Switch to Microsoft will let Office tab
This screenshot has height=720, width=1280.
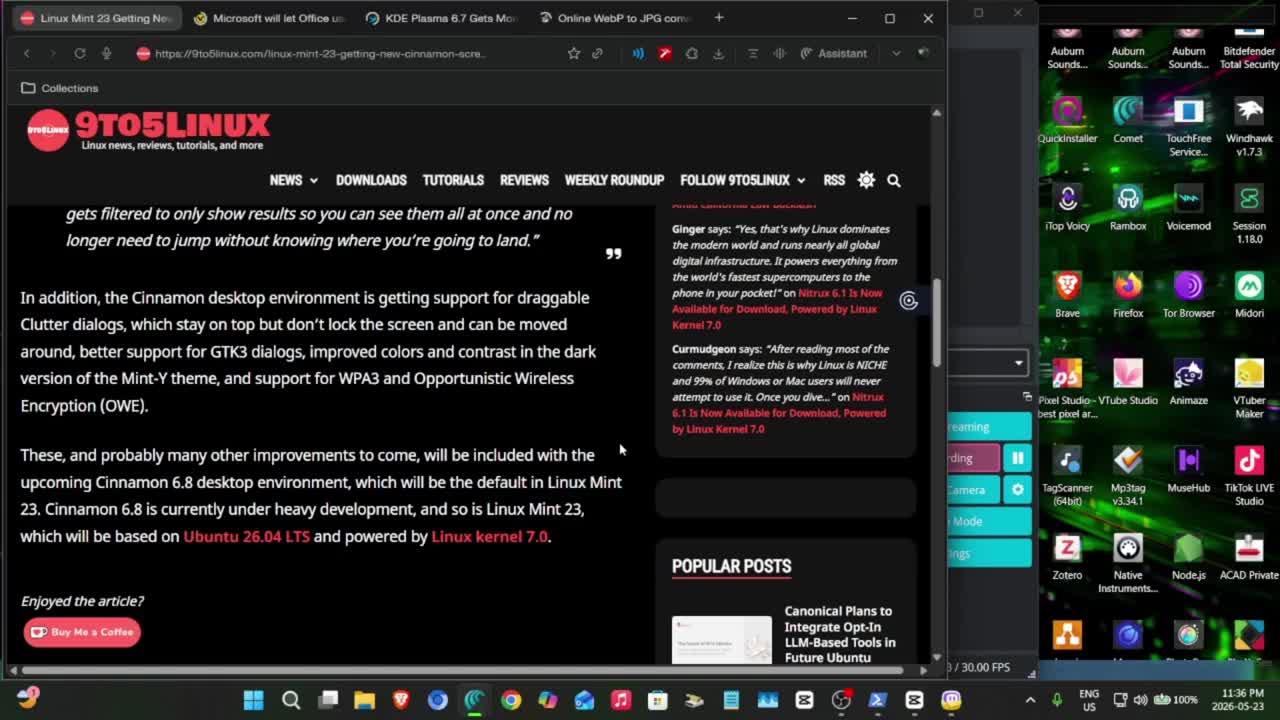tap(268, 18)
